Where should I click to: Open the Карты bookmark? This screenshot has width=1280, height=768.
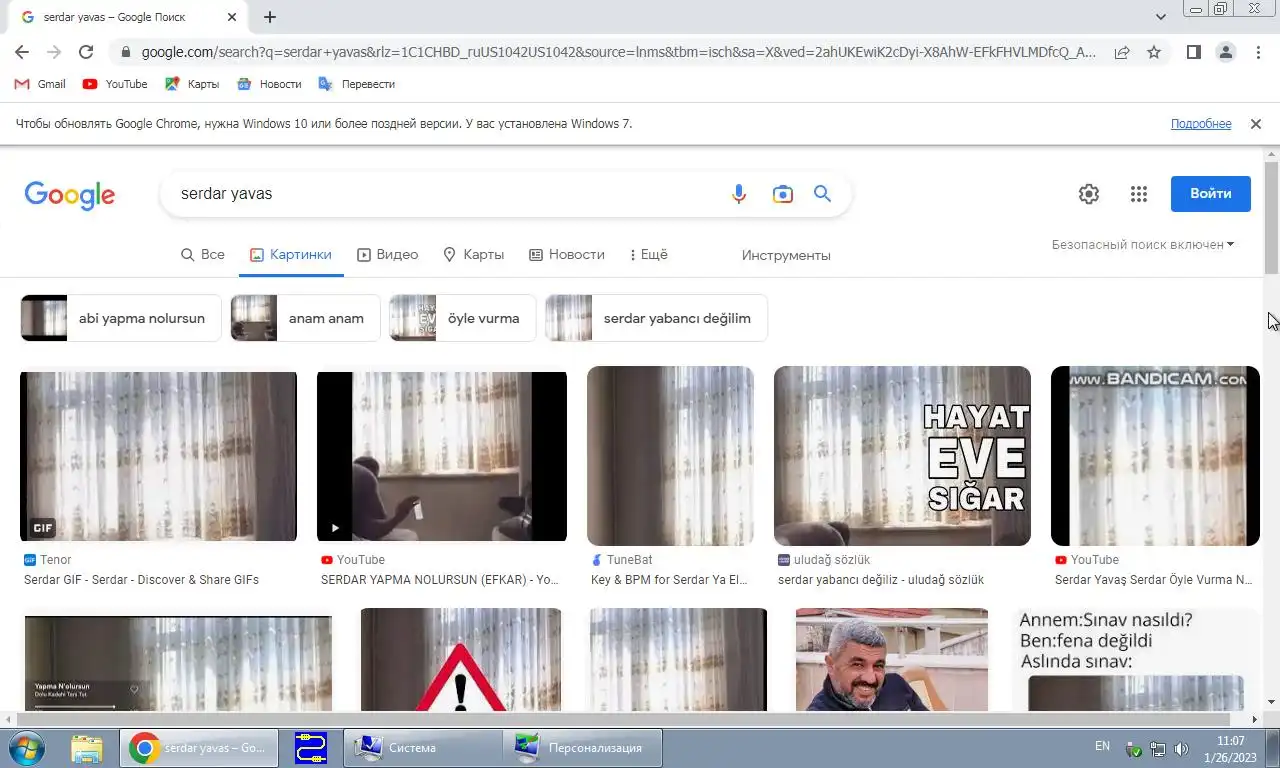pyautogui.click(x=192, y=84)
